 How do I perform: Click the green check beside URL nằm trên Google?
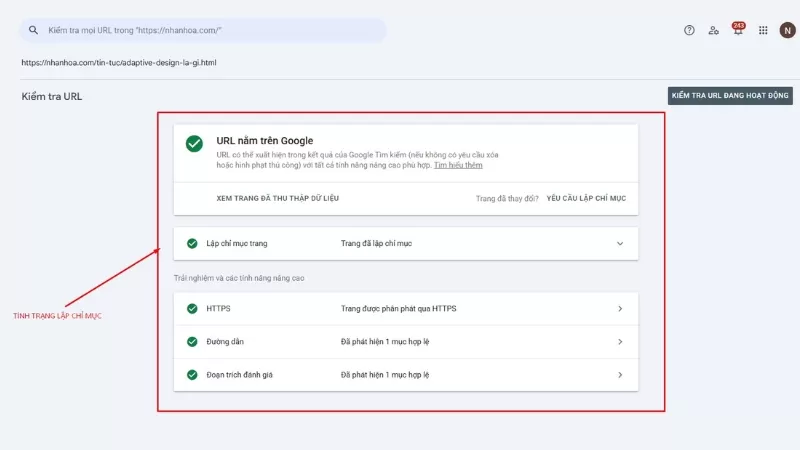coord(194,143)
